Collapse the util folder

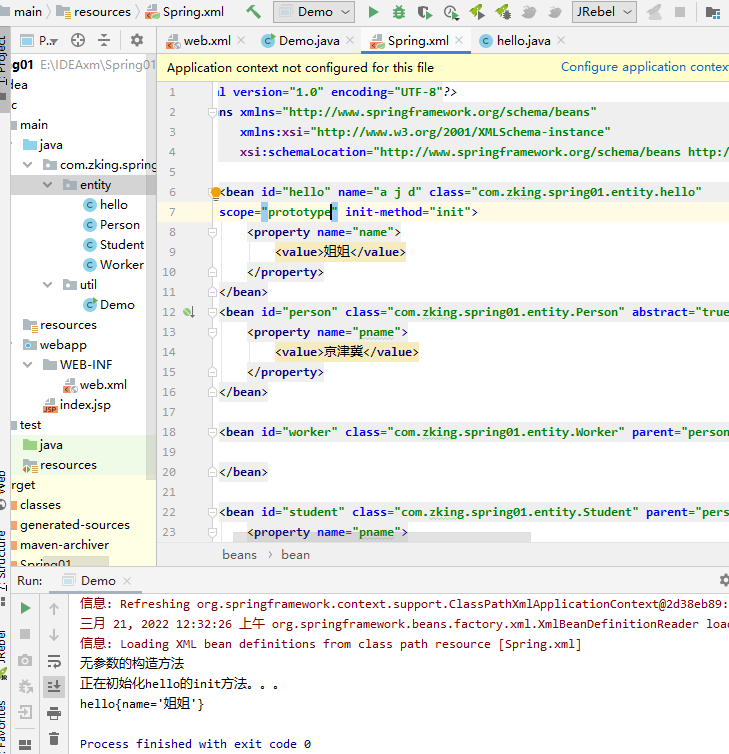[x=48, y=285]
